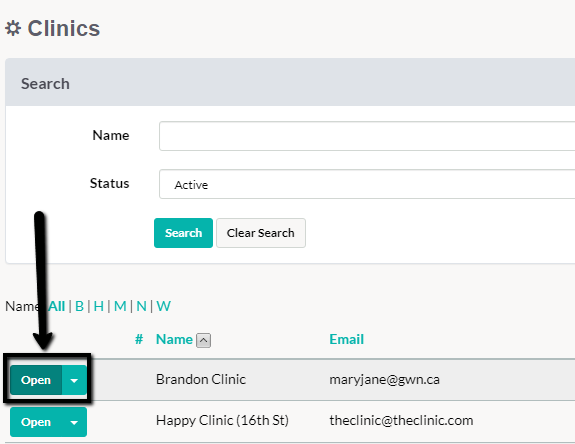The height and width of the screenshot is (444, 575).
Task: Sort by the # column header
Action: click(139, 340)
